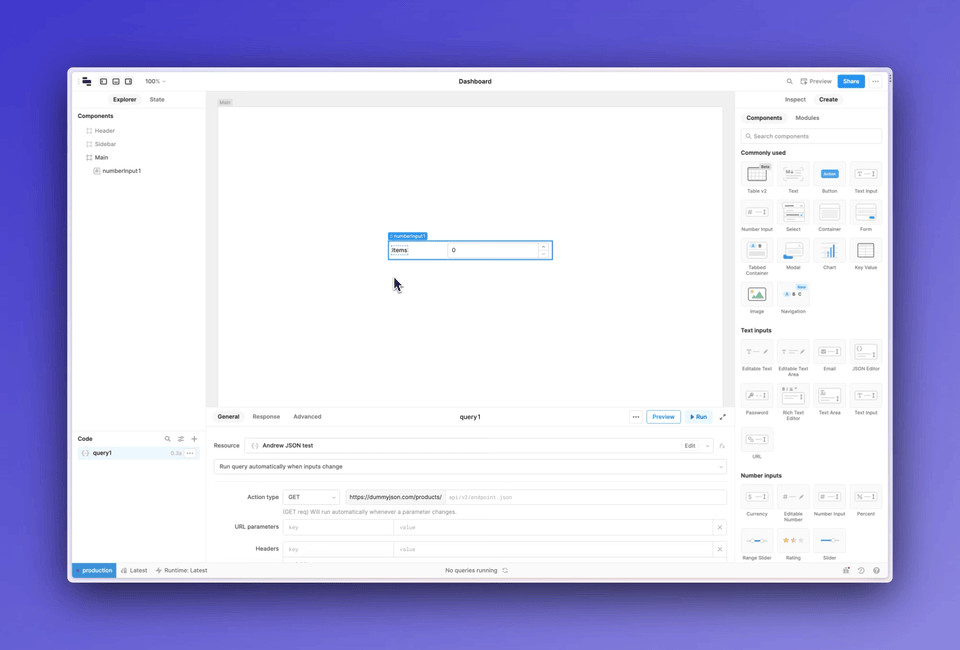Click the Share button
The height and width of the screenshot is (650, 960).
pos(851,81)
